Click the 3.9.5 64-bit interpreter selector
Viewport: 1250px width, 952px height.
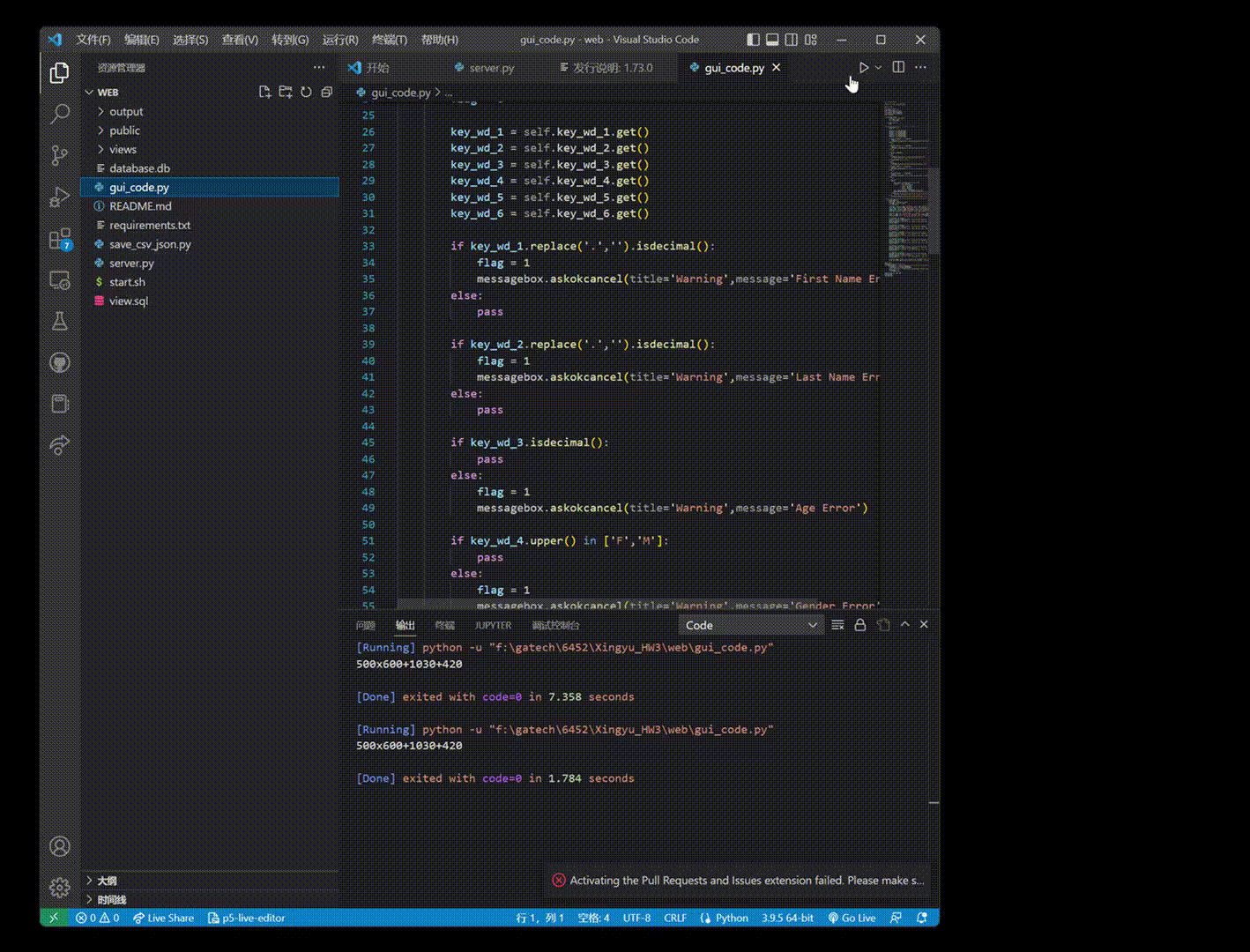[x=787, y=918]
